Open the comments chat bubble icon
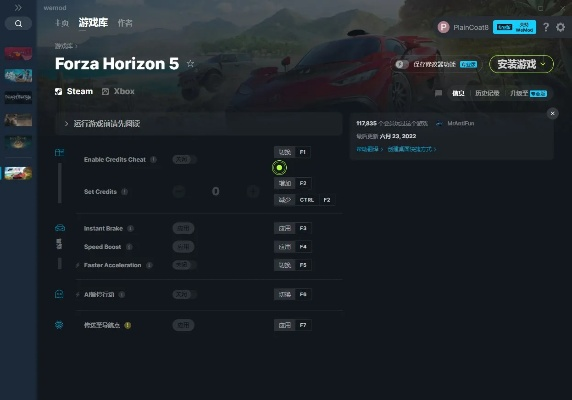 tap(438, 93)
